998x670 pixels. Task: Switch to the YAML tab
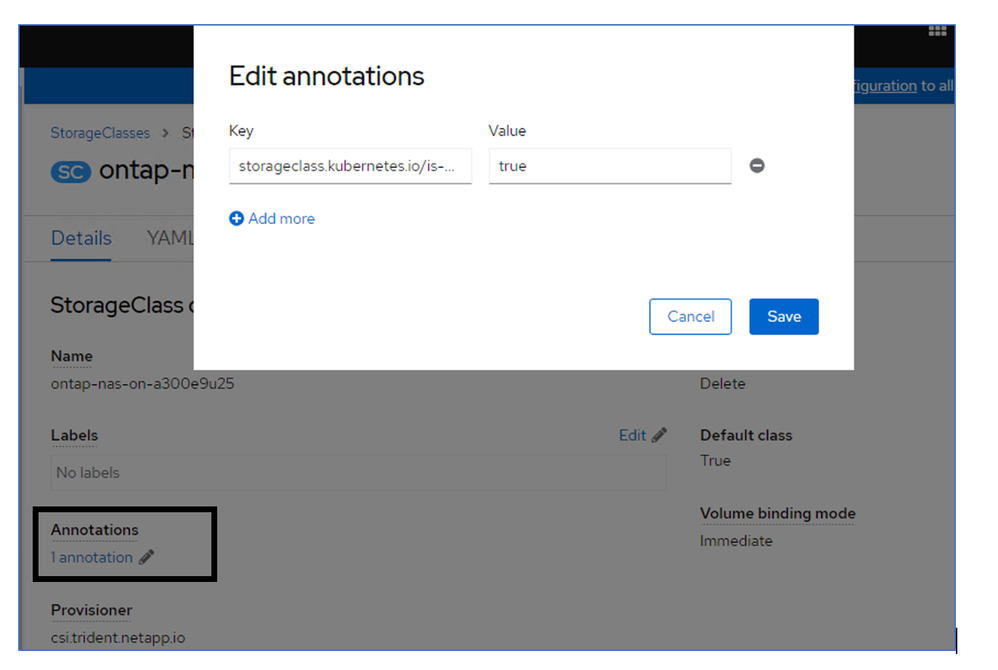tap(170, 238)
